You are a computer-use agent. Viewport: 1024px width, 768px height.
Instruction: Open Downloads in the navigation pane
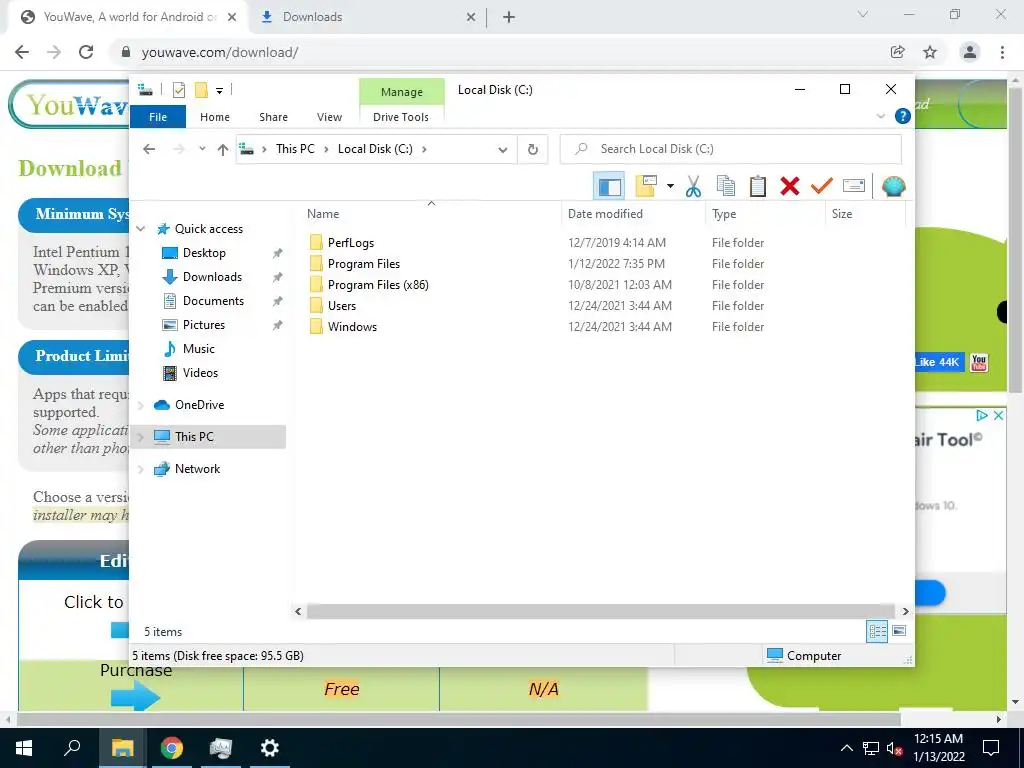[x=212, y=277]
